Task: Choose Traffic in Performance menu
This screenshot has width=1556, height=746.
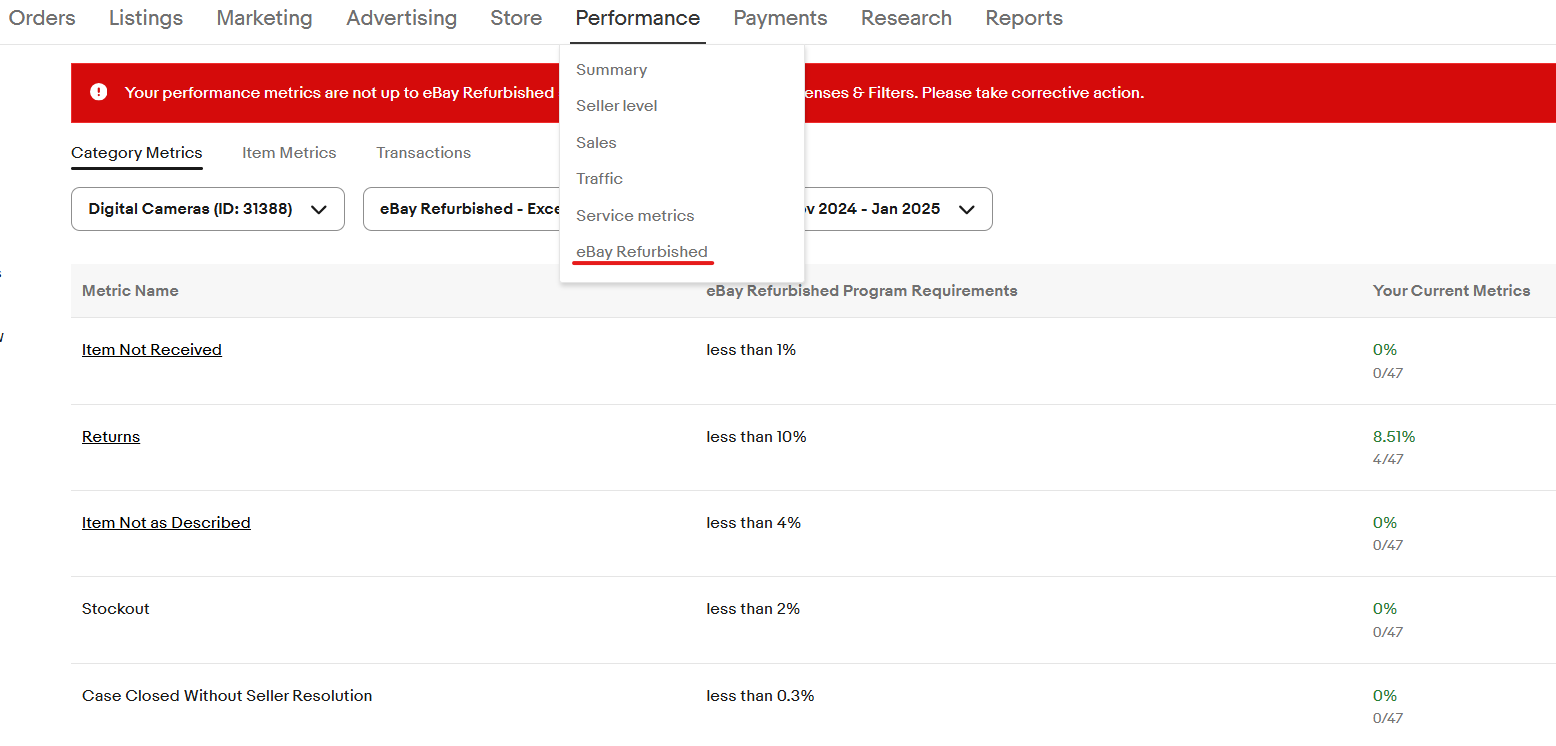Action: 599,179
